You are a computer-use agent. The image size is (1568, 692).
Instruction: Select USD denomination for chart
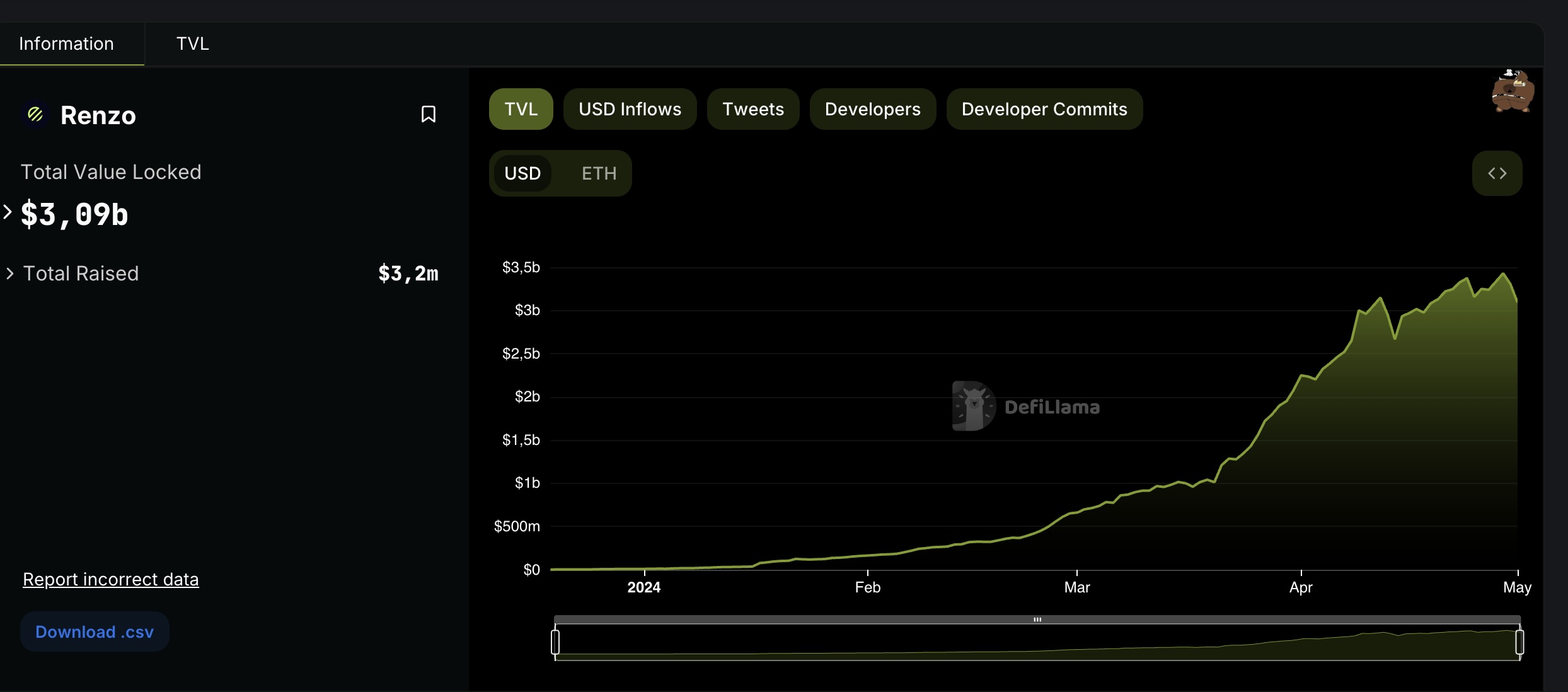(x=522, y=173)
